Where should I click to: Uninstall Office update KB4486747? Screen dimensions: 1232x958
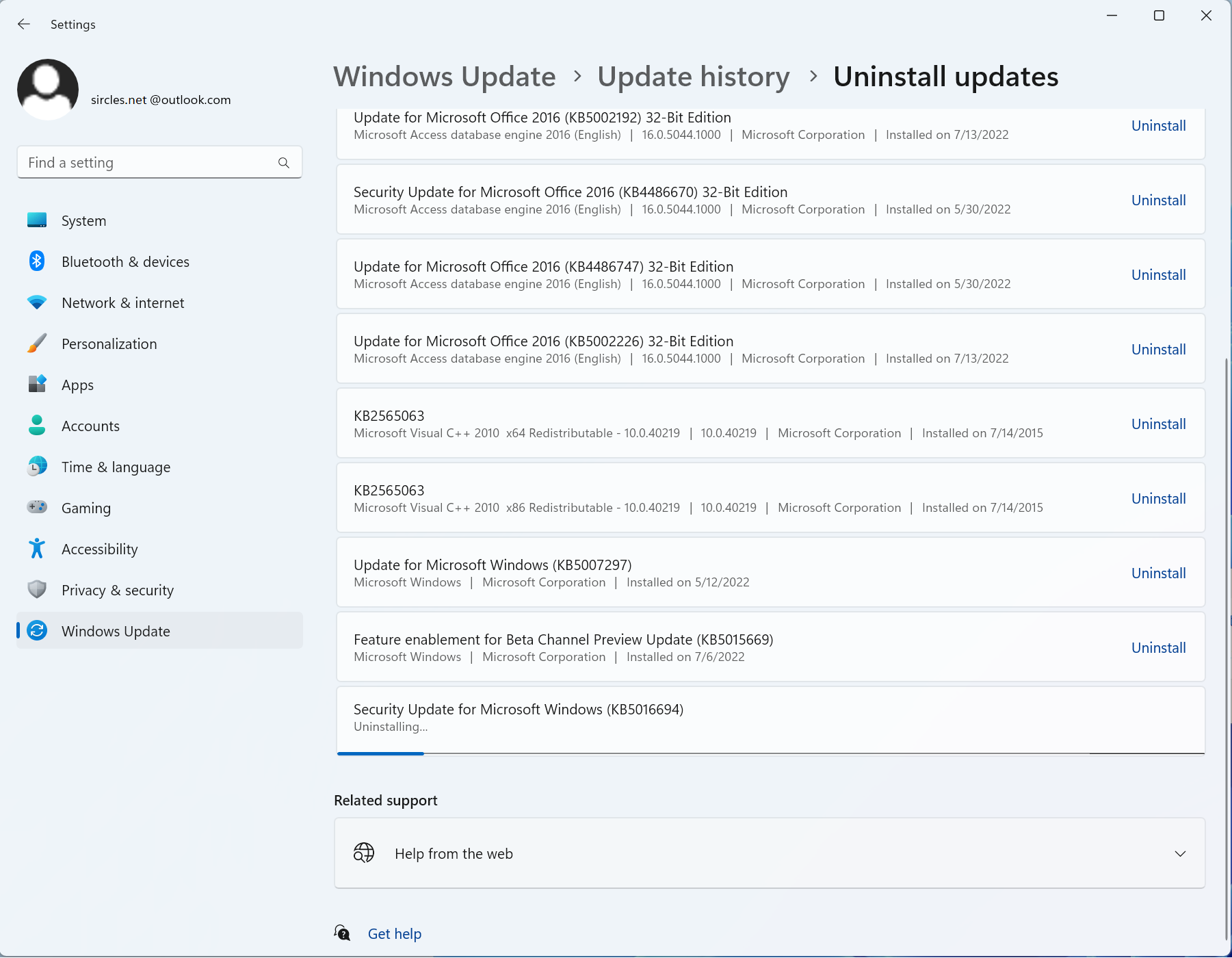click(x=1158, y=275)
